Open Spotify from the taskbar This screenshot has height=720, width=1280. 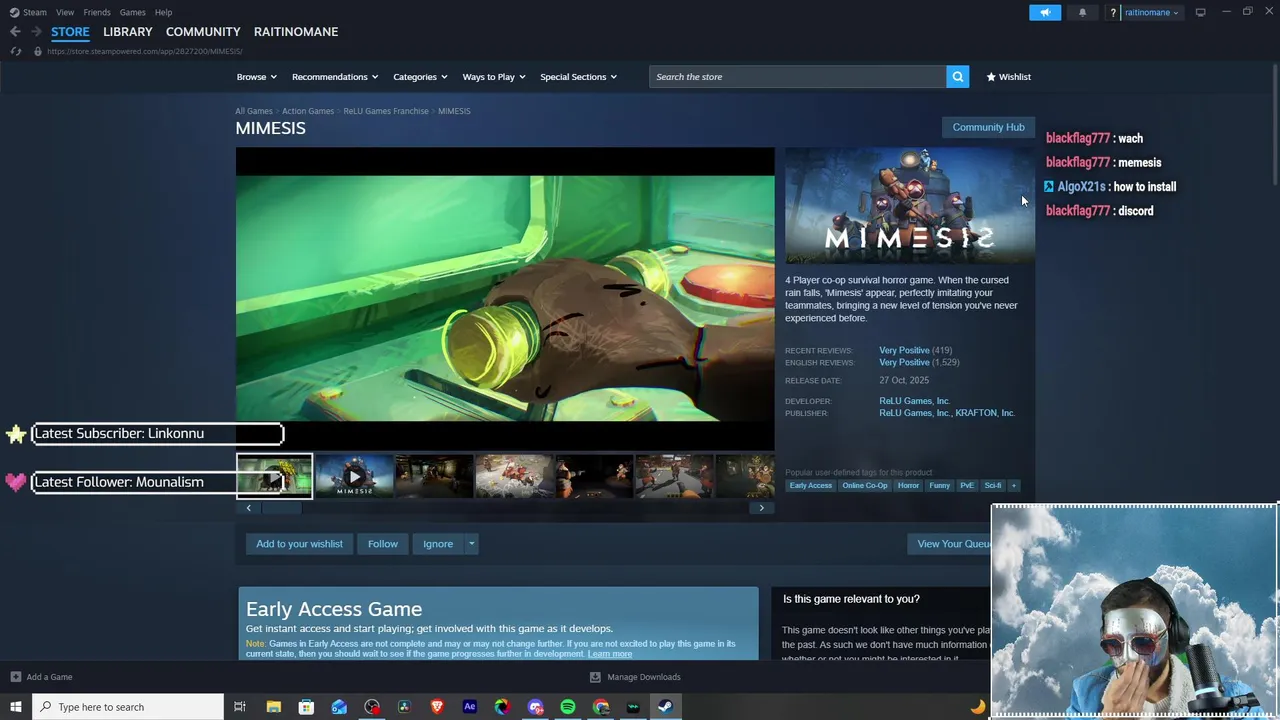(x=568, y=707)
